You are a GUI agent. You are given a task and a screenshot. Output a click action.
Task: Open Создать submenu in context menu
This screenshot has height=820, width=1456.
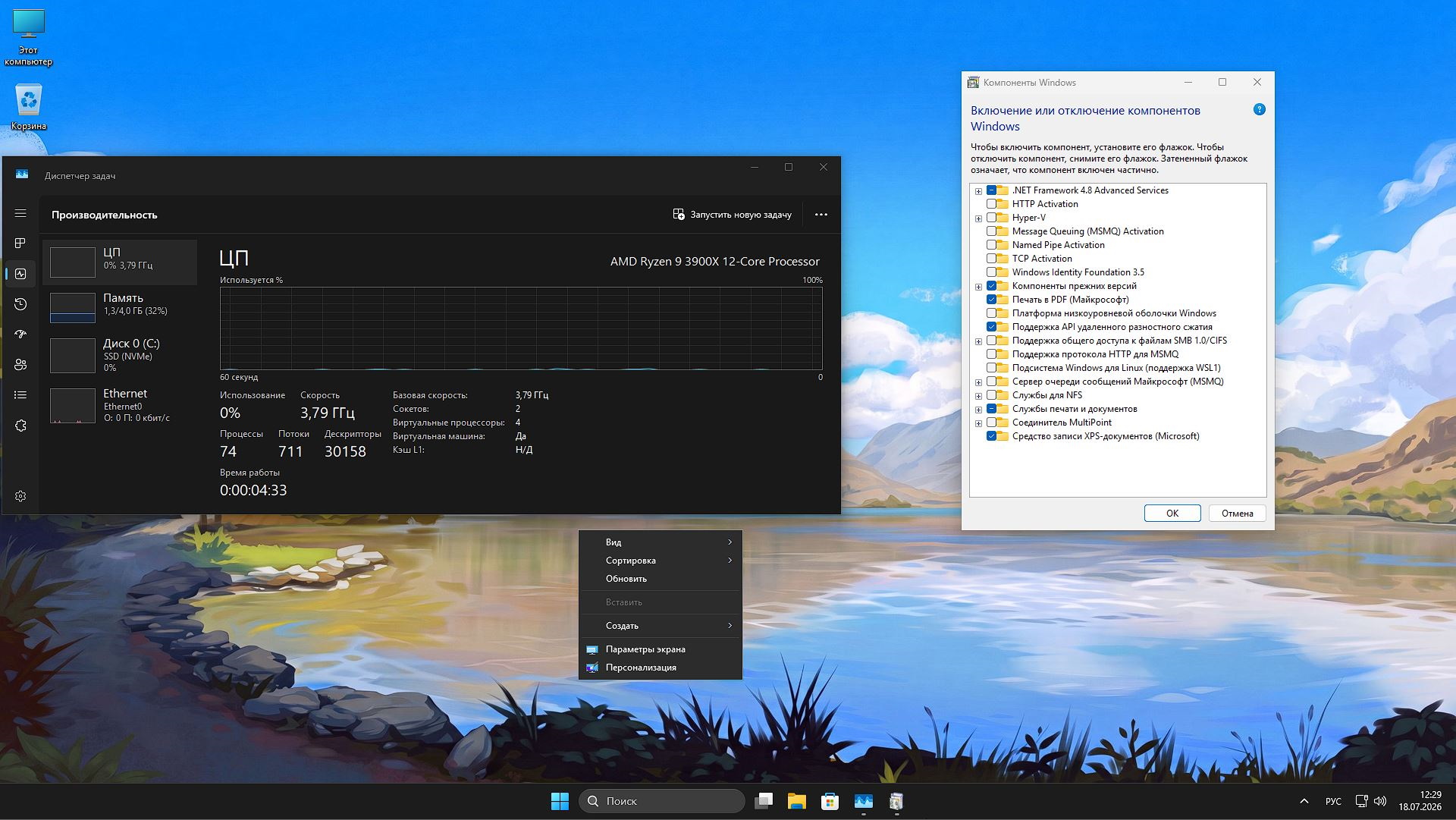pos(661,626)
